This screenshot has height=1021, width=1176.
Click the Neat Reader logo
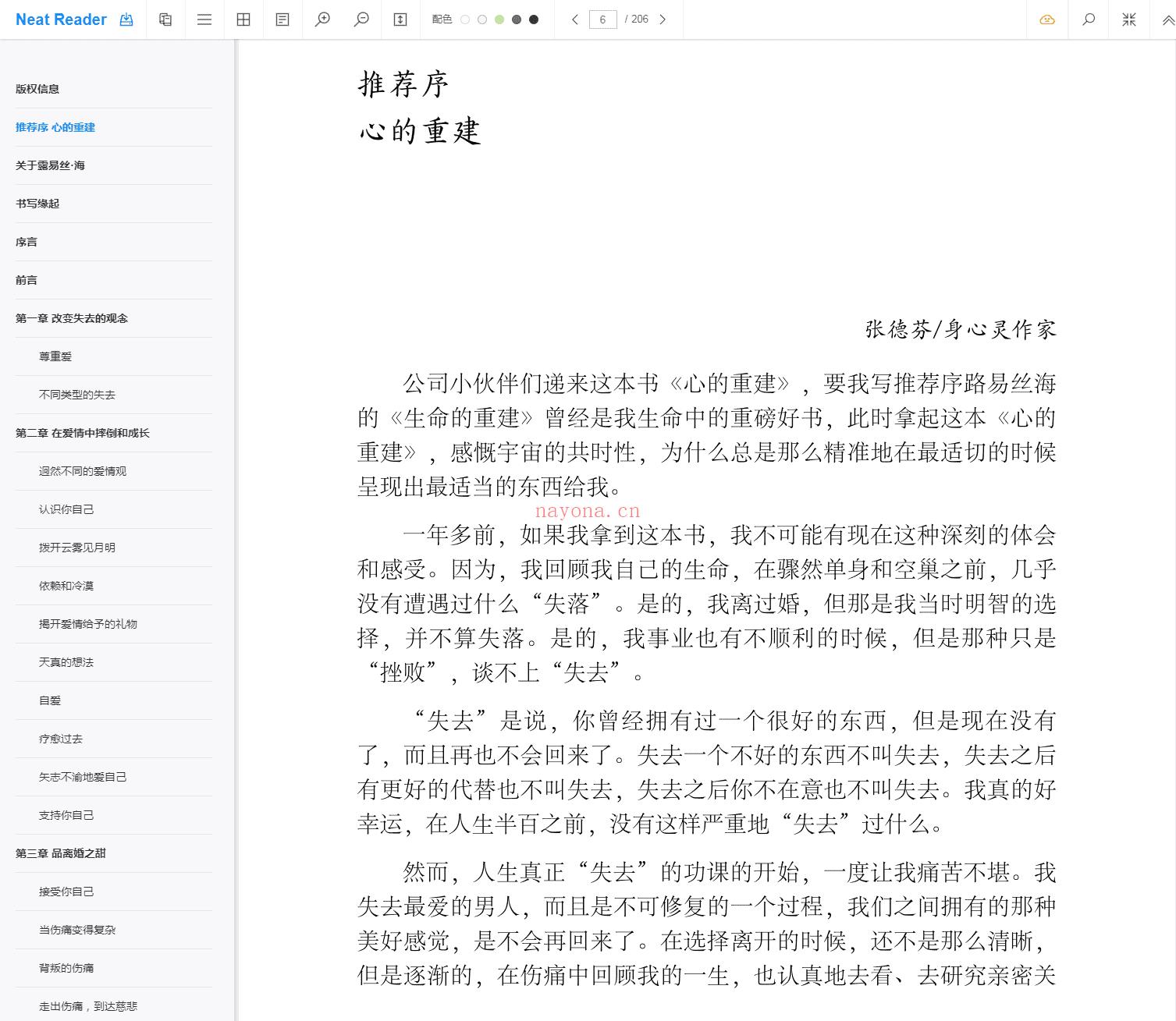[61, 19]
